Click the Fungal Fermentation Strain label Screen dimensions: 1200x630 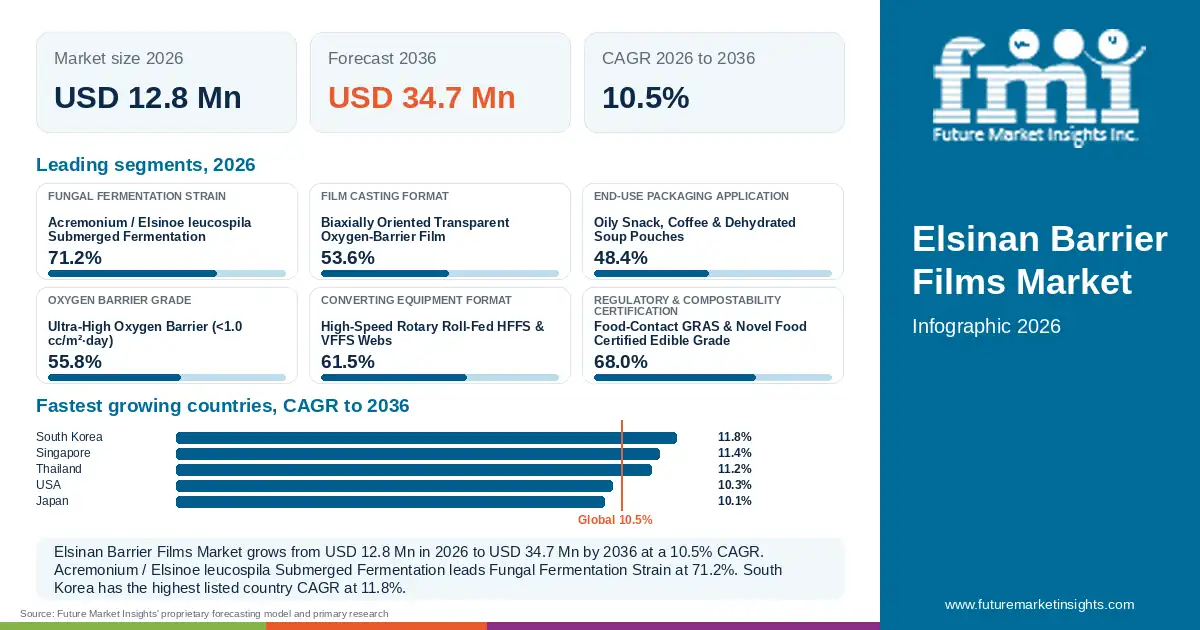click(137, 196)
